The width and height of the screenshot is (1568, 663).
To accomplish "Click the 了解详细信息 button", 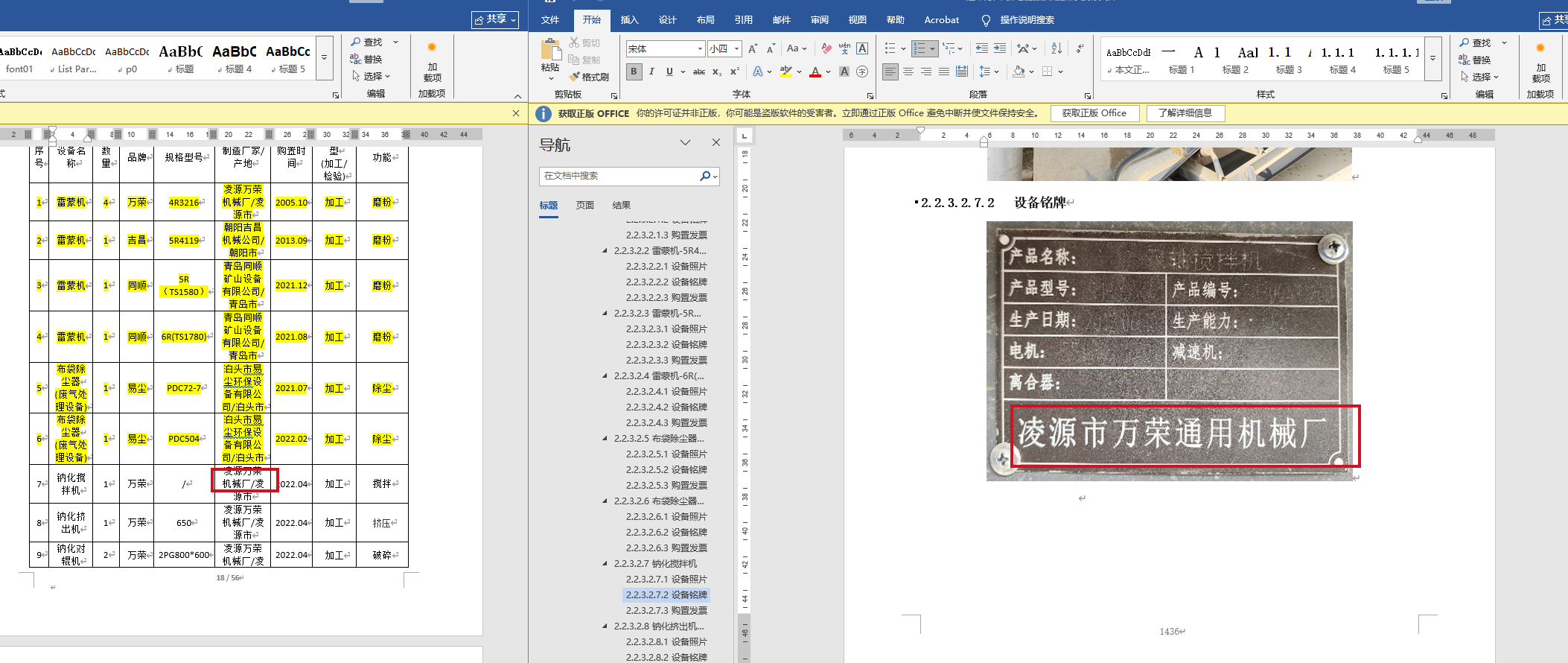I will tap(1185, 113).
